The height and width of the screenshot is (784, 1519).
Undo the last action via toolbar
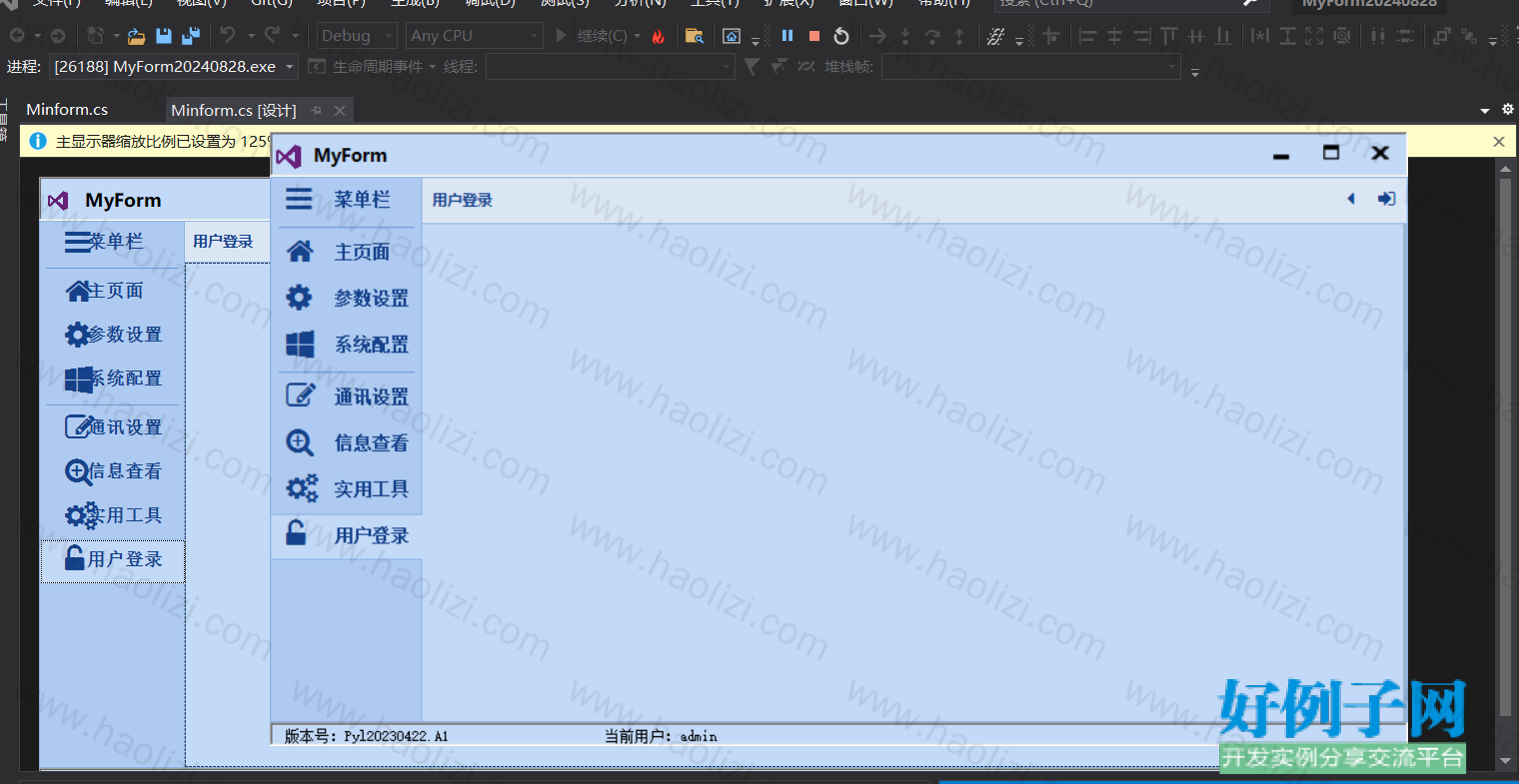(x=228, y=36)
